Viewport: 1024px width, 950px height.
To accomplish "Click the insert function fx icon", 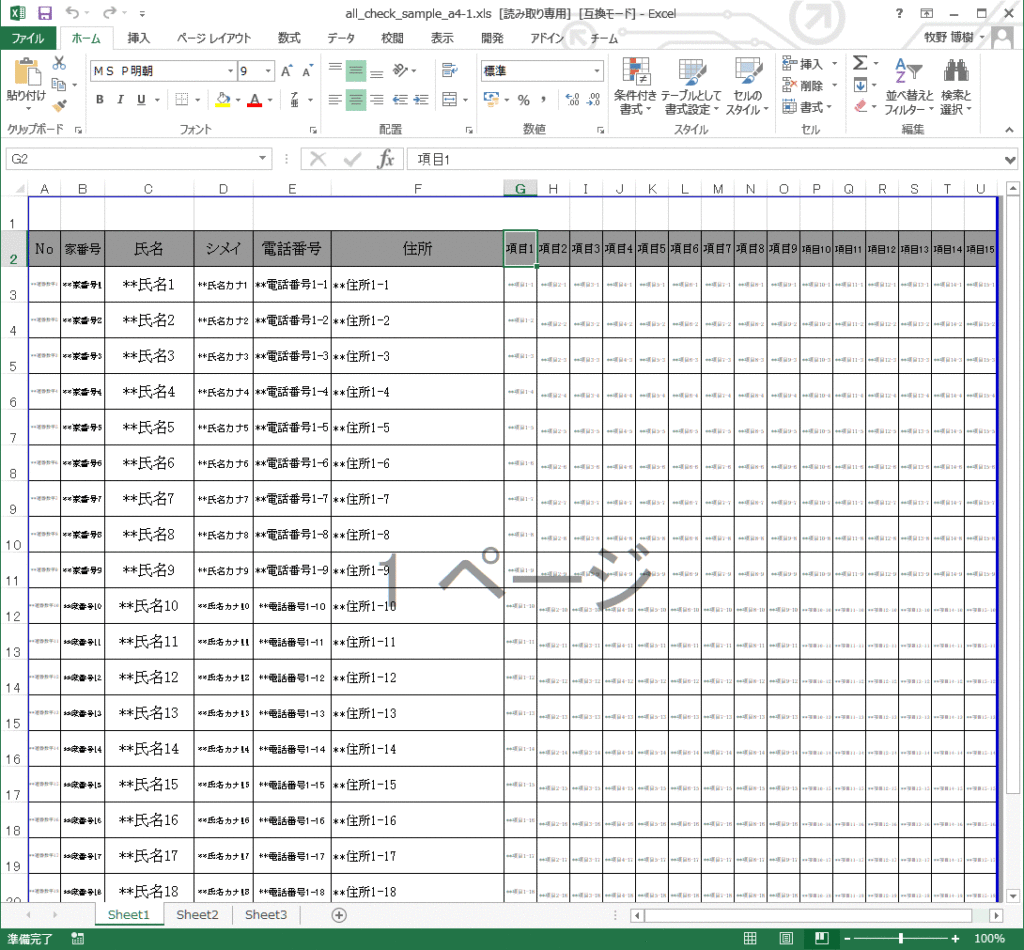I will [x=385, y=159].
